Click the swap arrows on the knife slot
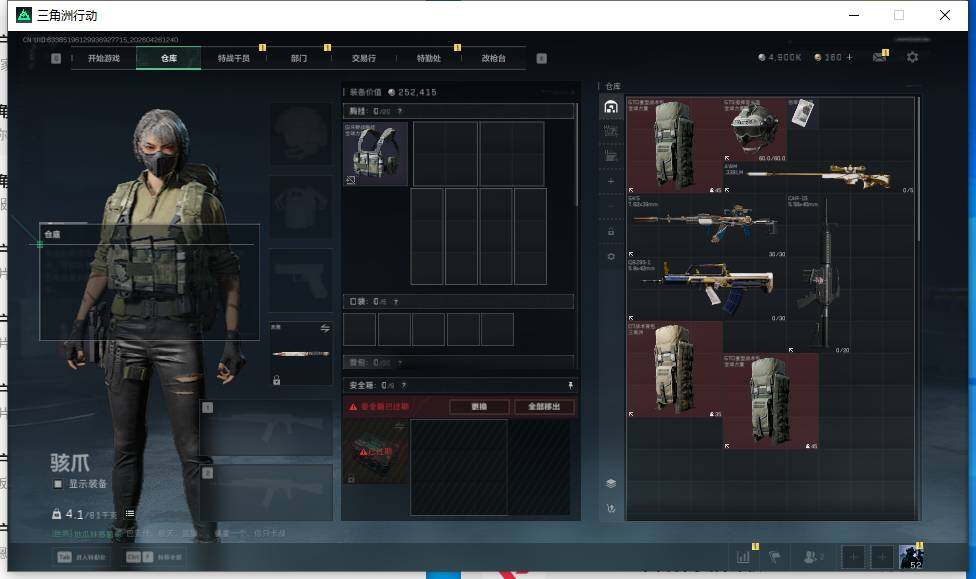The image size is (976, 579). (325, 328)
